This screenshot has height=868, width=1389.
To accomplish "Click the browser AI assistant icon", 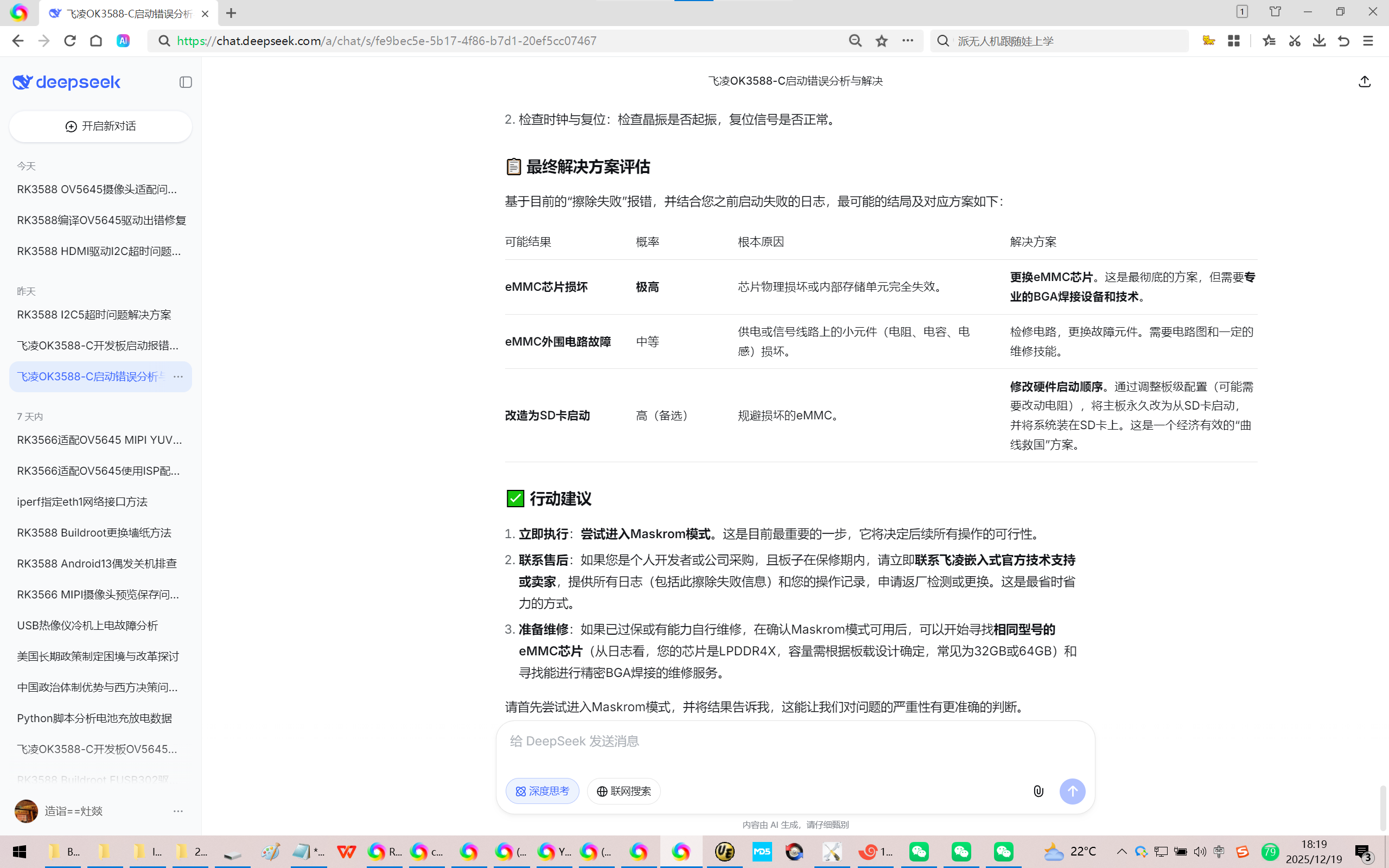I will [x=123, y=41].
